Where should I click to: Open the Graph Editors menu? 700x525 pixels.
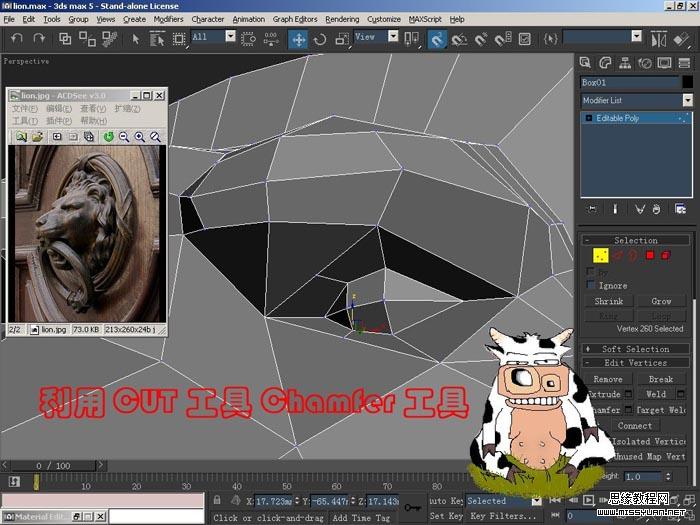click(295, 19)
